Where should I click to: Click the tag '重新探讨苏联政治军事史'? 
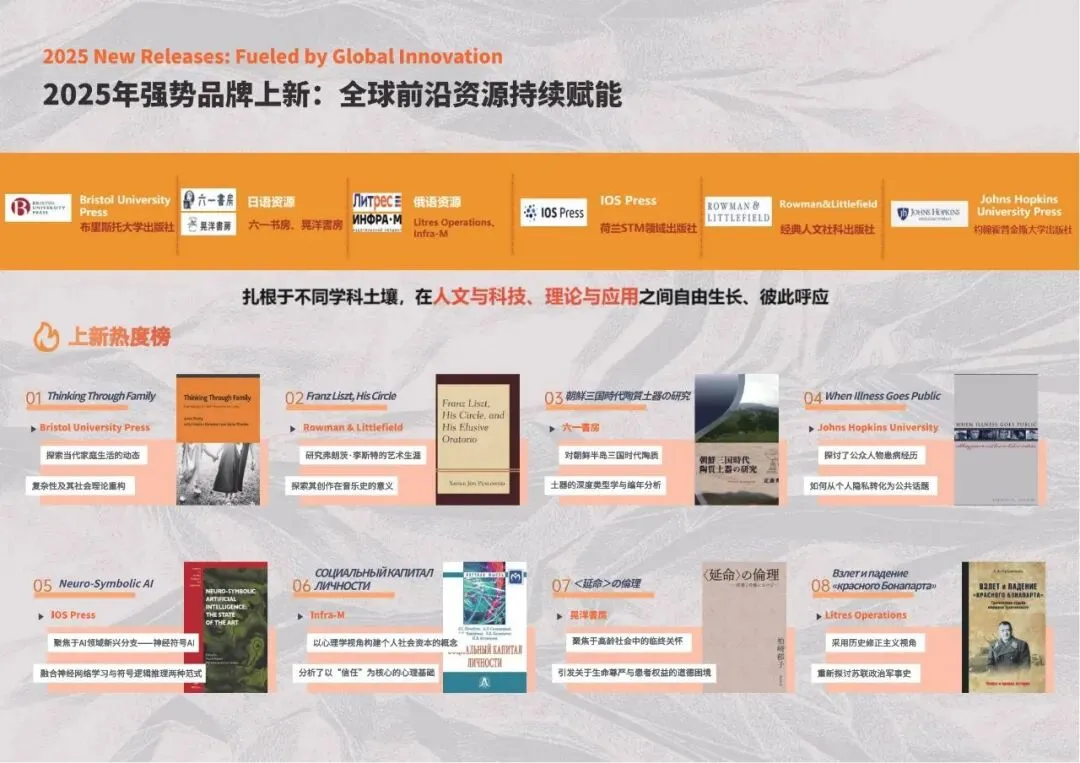(864, 673)
